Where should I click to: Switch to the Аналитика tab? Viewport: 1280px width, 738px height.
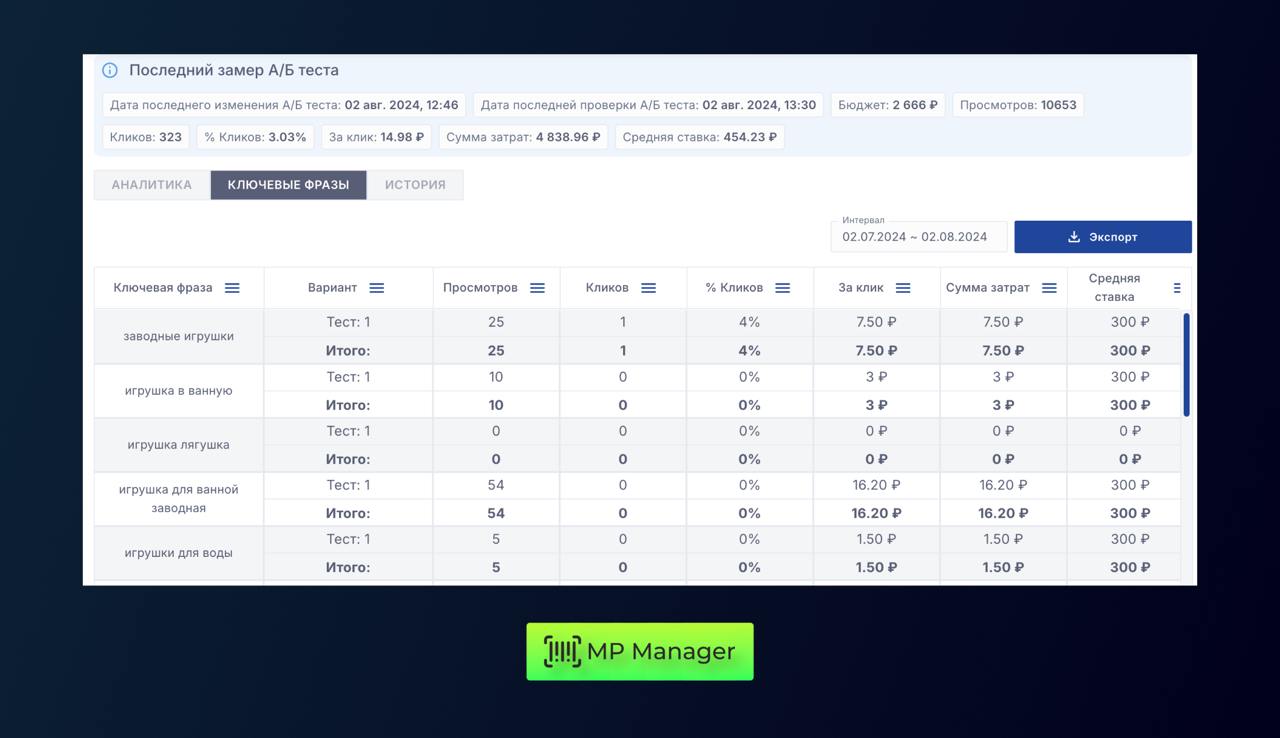coord(152,185)
